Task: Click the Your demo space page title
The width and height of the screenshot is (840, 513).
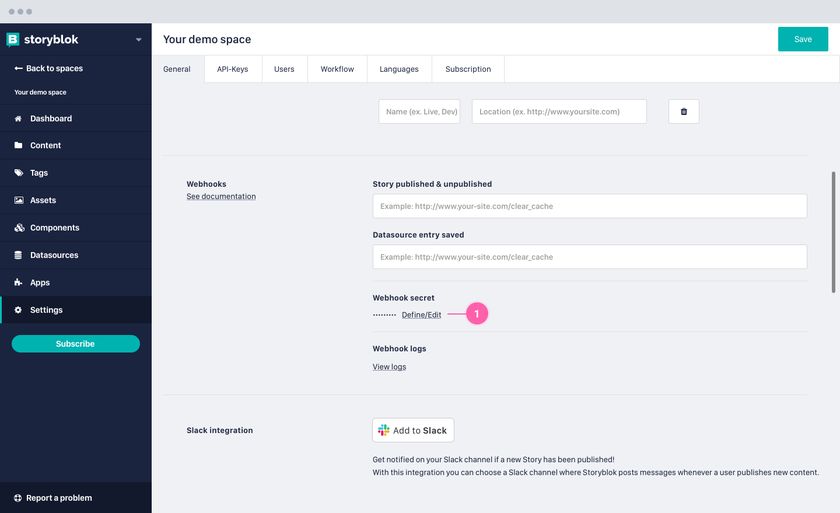Action: click(207, 39)
